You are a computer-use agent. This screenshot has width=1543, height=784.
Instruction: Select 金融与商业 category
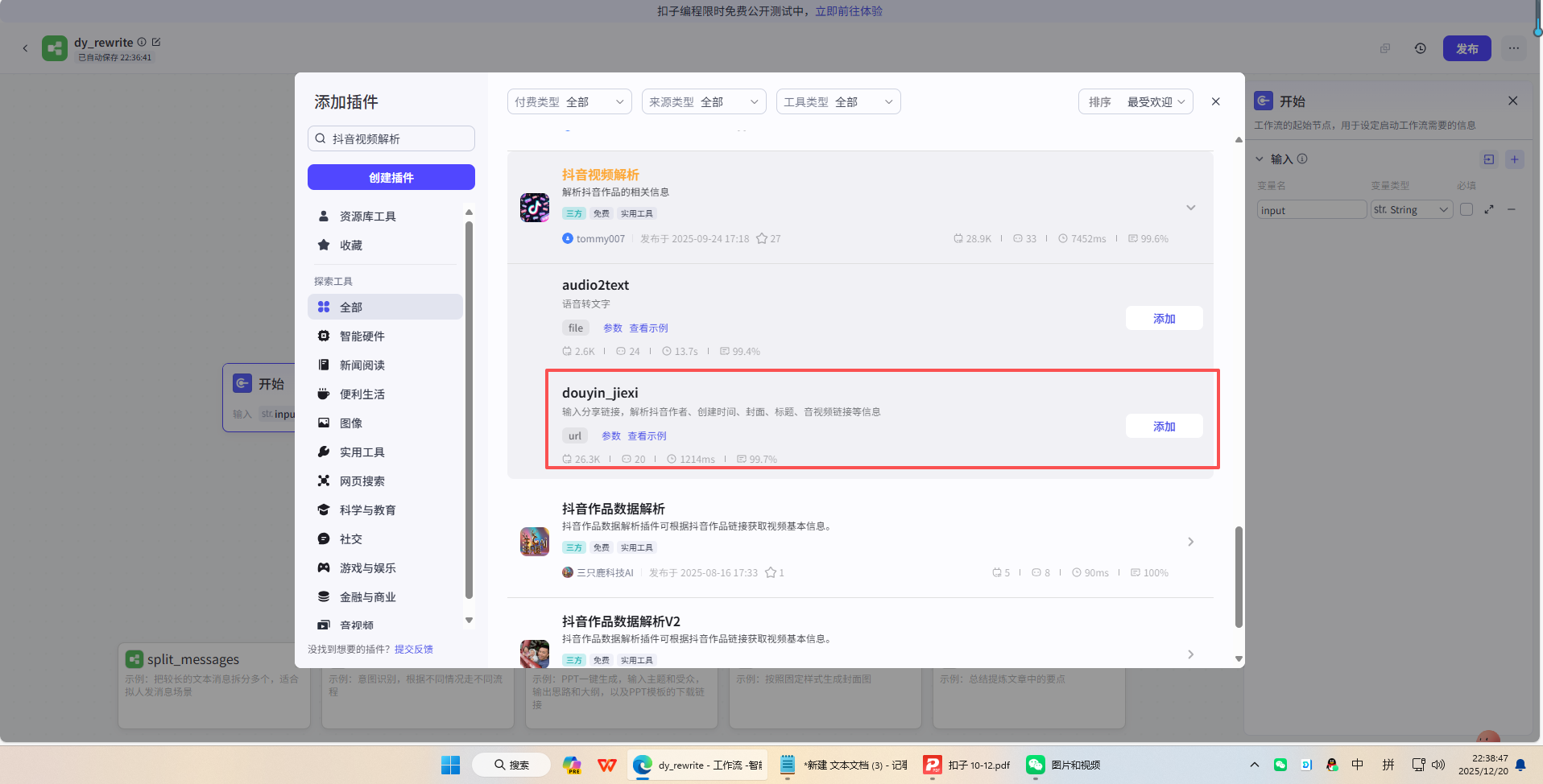pos(385,596)
